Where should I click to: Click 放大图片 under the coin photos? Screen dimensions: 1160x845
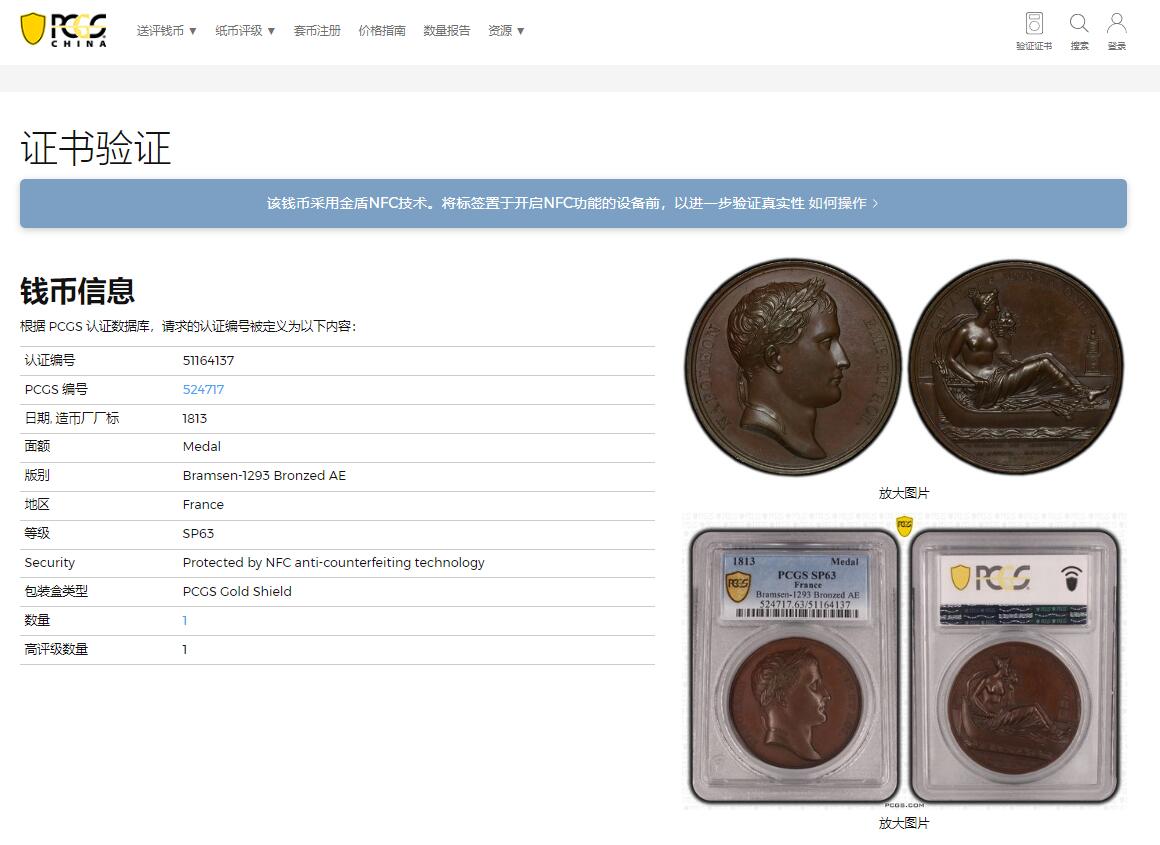[904, 493]
